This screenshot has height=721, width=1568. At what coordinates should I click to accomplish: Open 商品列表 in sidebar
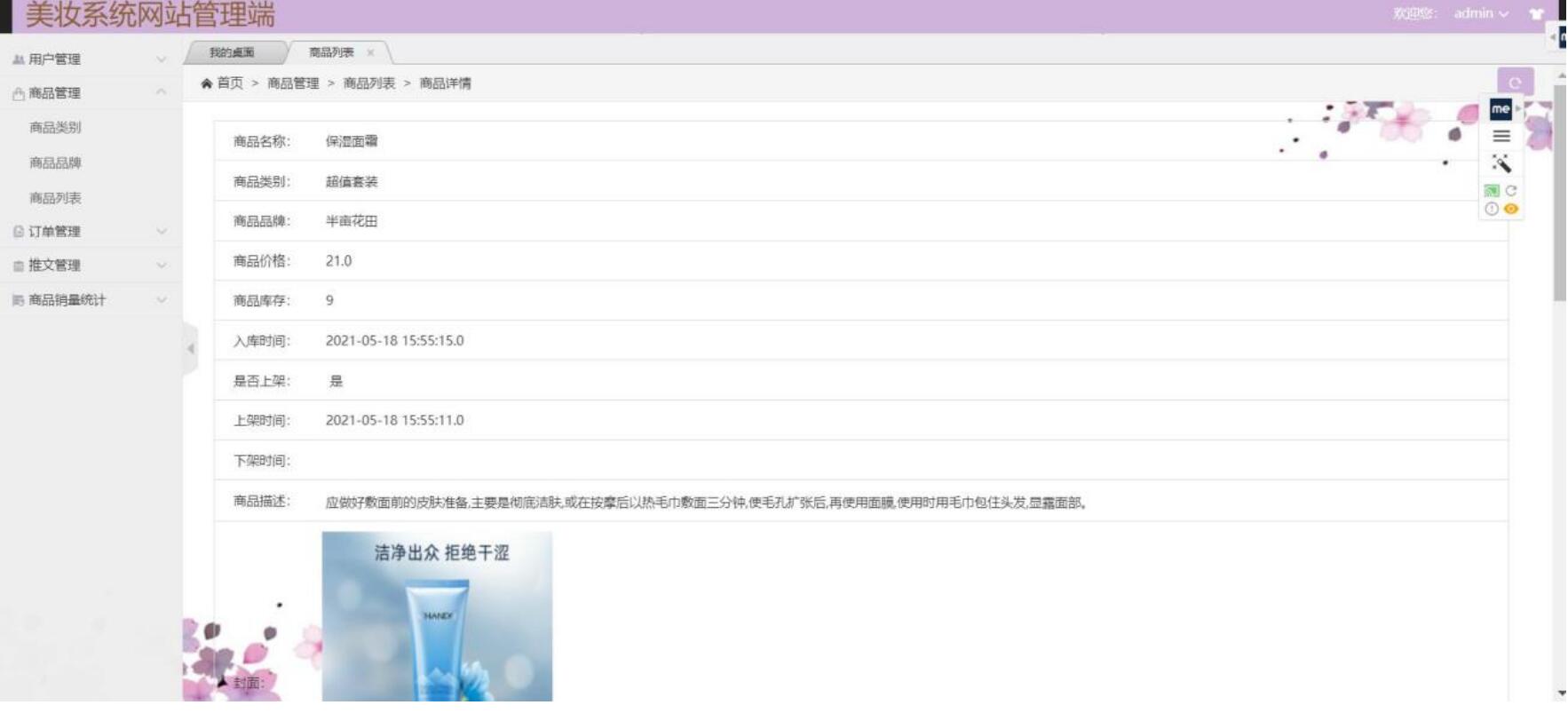[x=55, y=199]
